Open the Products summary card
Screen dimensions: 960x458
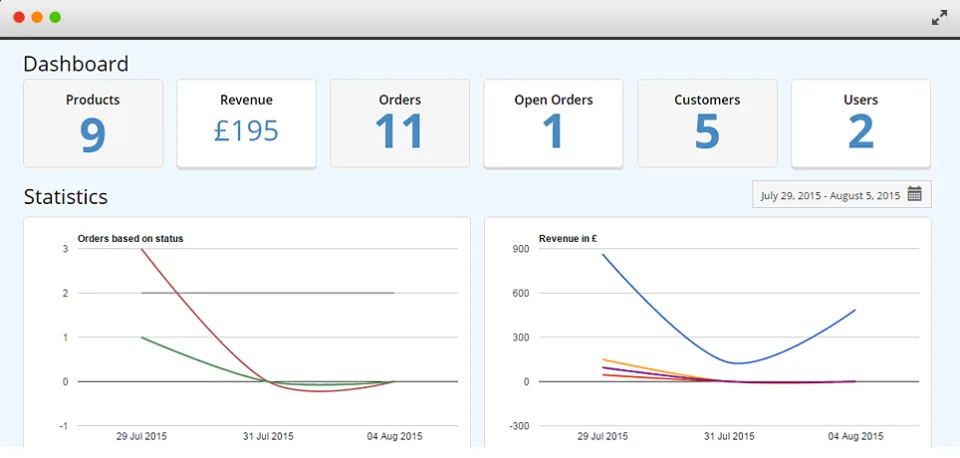(x=93, y=123)
